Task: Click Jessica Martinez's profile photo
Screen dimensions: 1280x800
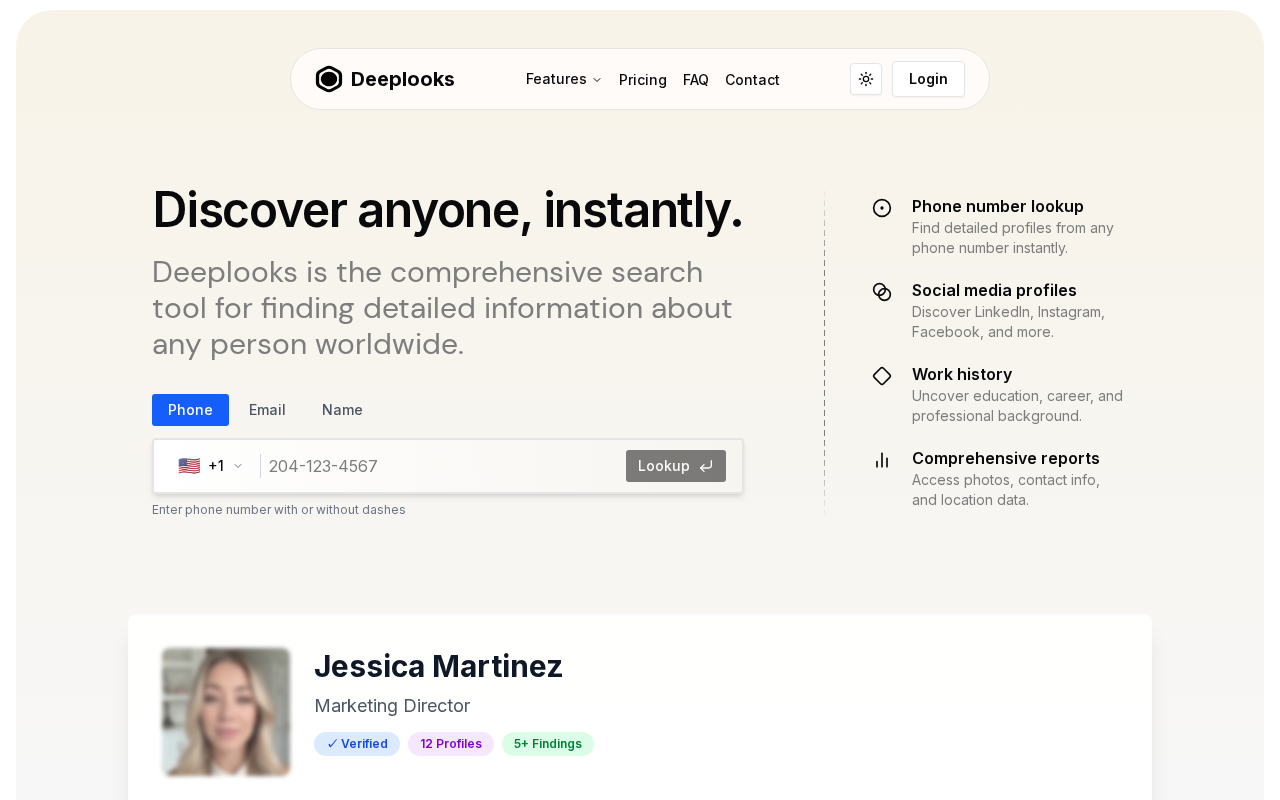Action: pos(226,712)
